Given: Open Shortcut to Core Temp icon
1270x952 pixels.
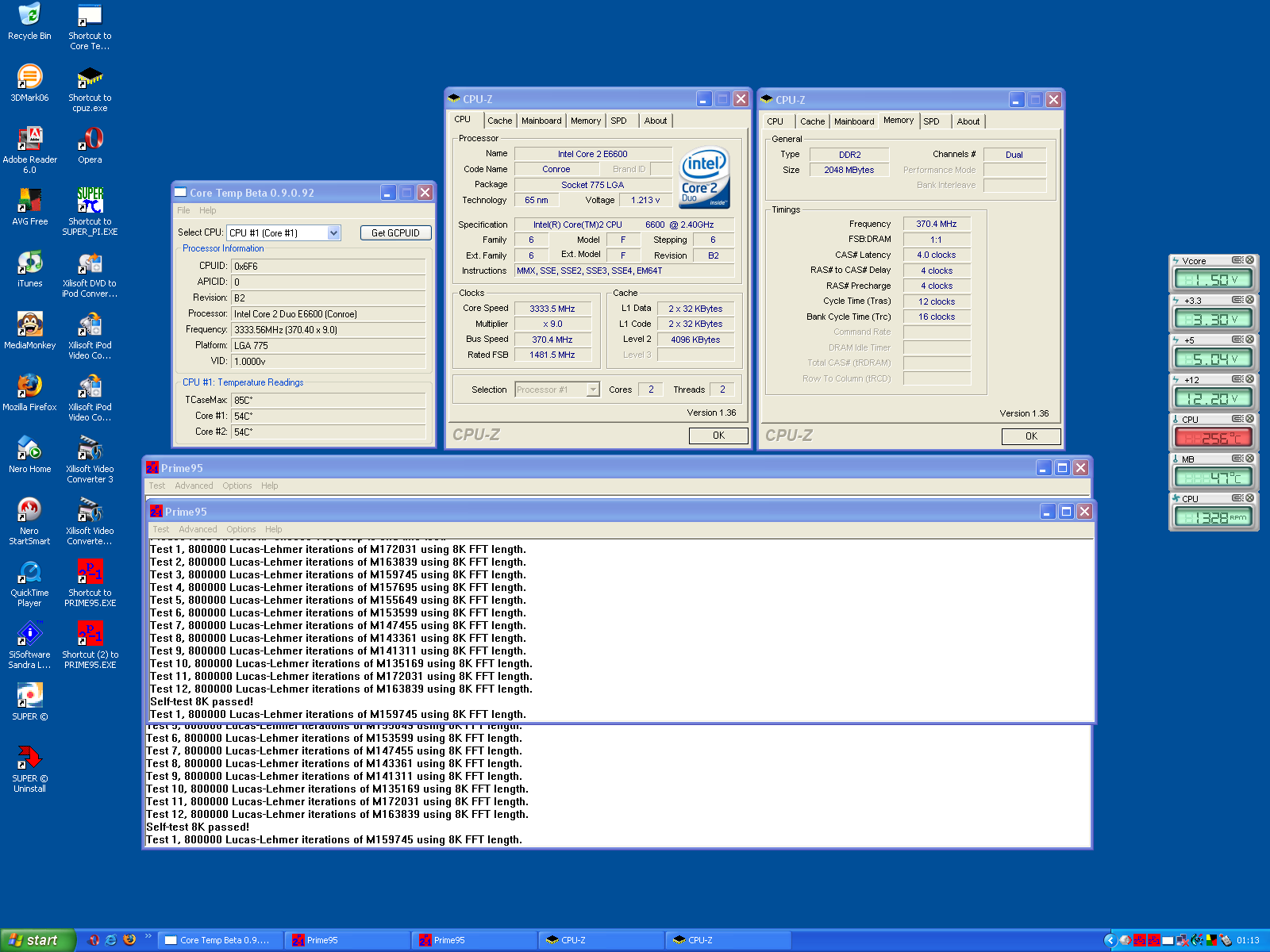Looking at the screenshot, I should (90, 26).
